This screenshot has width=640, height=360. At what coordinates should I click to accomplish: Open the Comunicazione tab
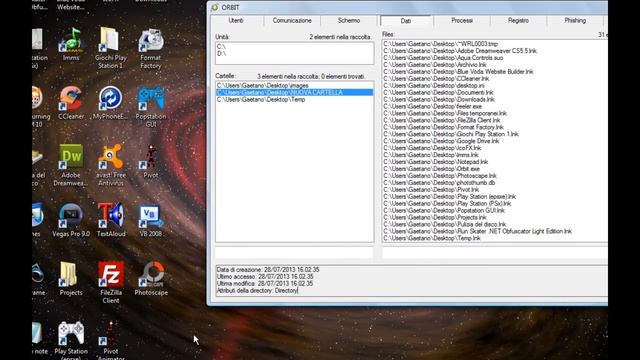tap(292, 20)
